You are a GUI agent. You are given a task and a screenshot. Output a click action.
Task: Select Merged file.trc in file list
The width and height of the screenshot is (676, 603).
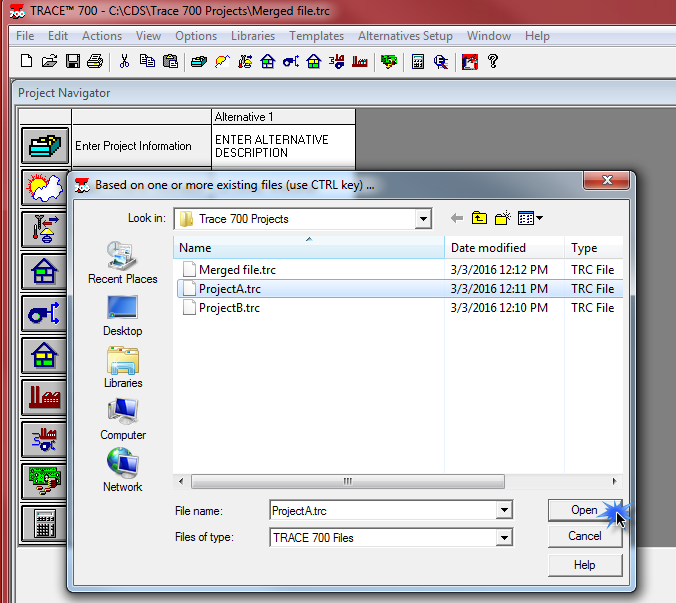coord(398,270)
